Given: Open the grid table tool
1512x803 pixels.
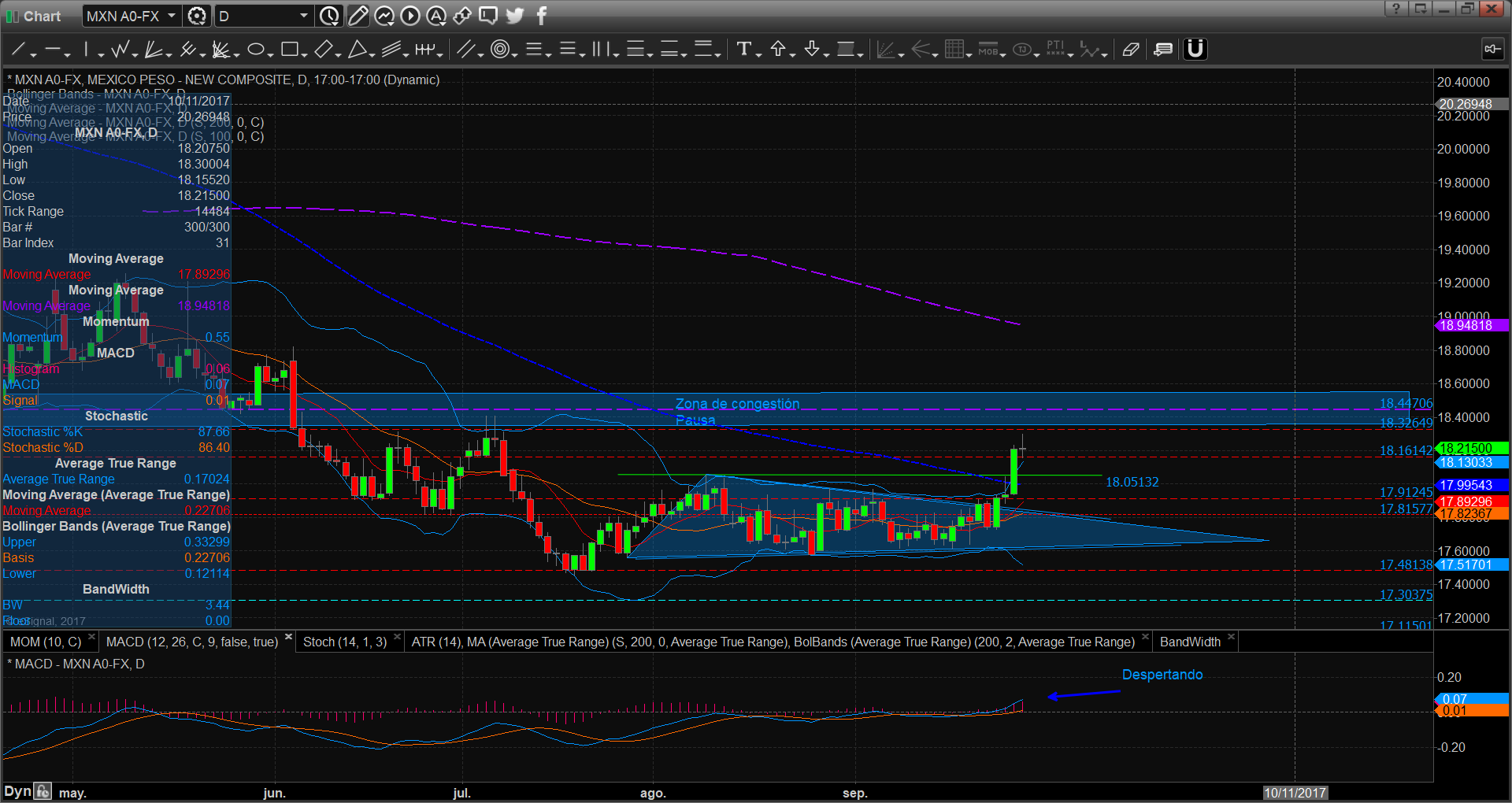Looking at the screenshot, I should point(954,50).
